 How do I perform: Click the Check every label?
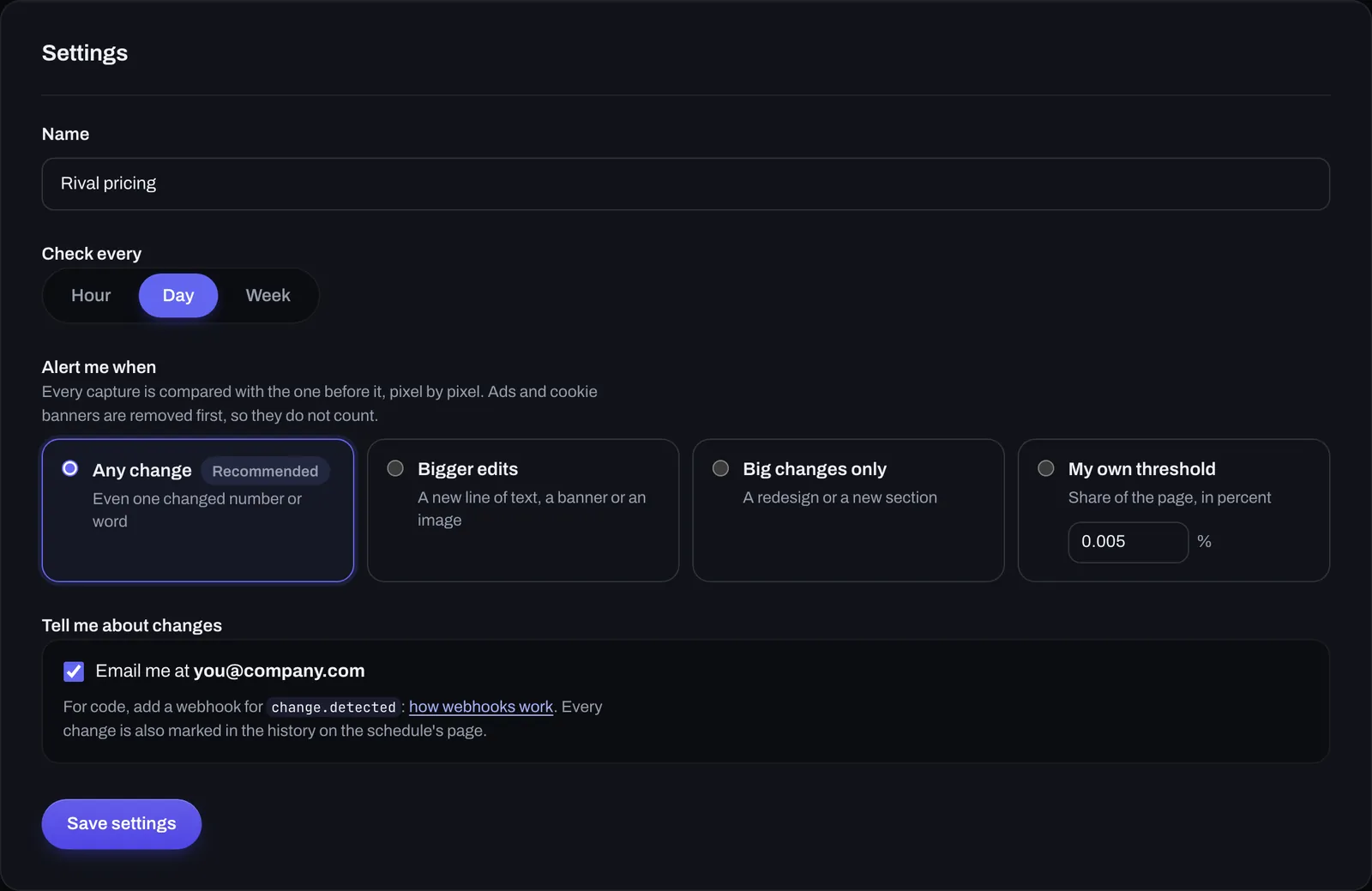pos(92,254)
